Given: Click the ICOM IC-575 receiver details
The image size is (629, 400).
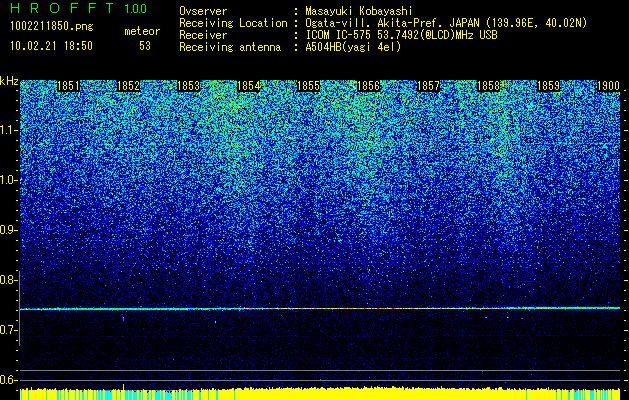Looking at the screenshot, I should pos(401,35).
